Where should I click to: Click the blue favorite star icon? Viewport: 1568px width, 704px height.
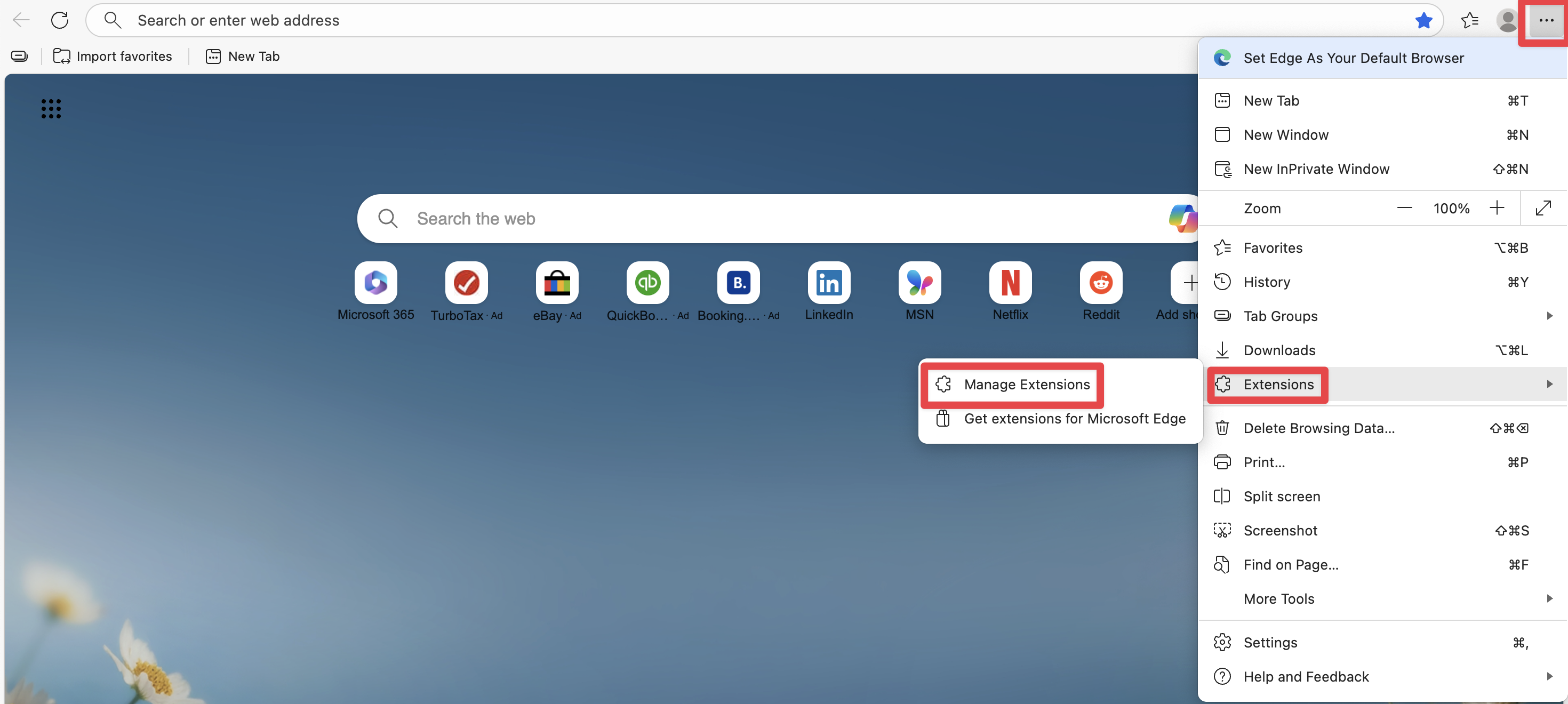pyautogui.click(x=1423, y=20)
